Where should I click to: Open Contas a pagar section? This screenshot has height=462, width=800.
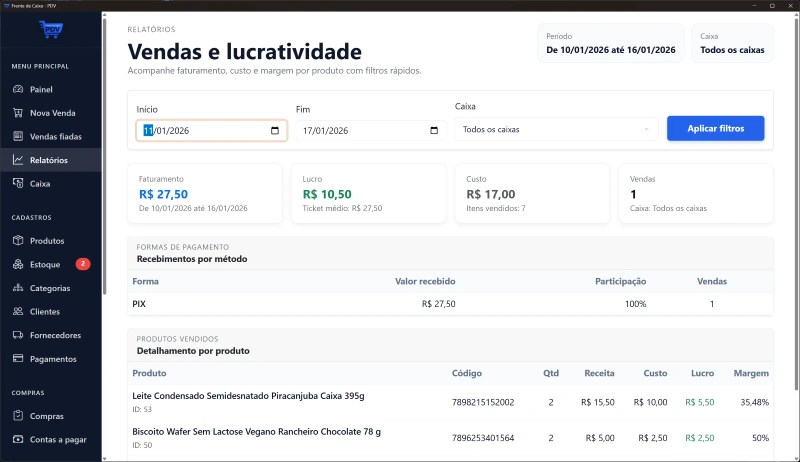pos(56,440)
